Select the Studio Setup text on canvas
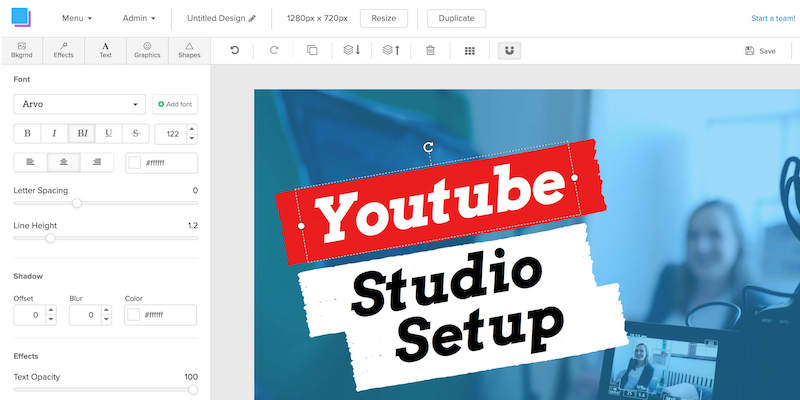Image resolution: width=800 pixels, height=400 pixels. (457, 306)
